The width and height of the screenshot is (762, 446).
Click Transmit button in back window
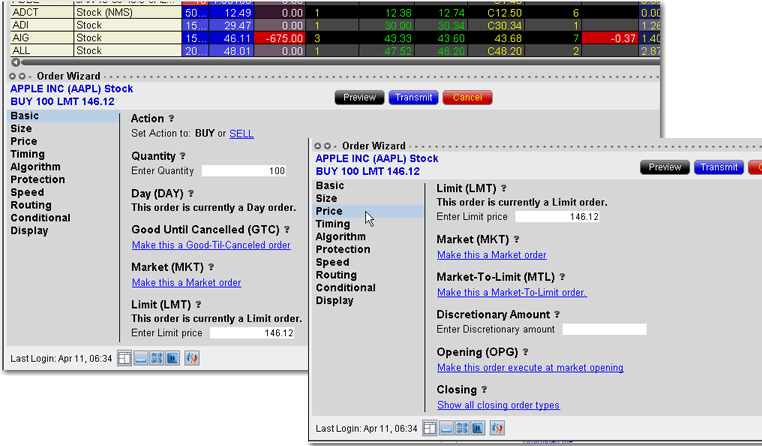coord(414,97)
